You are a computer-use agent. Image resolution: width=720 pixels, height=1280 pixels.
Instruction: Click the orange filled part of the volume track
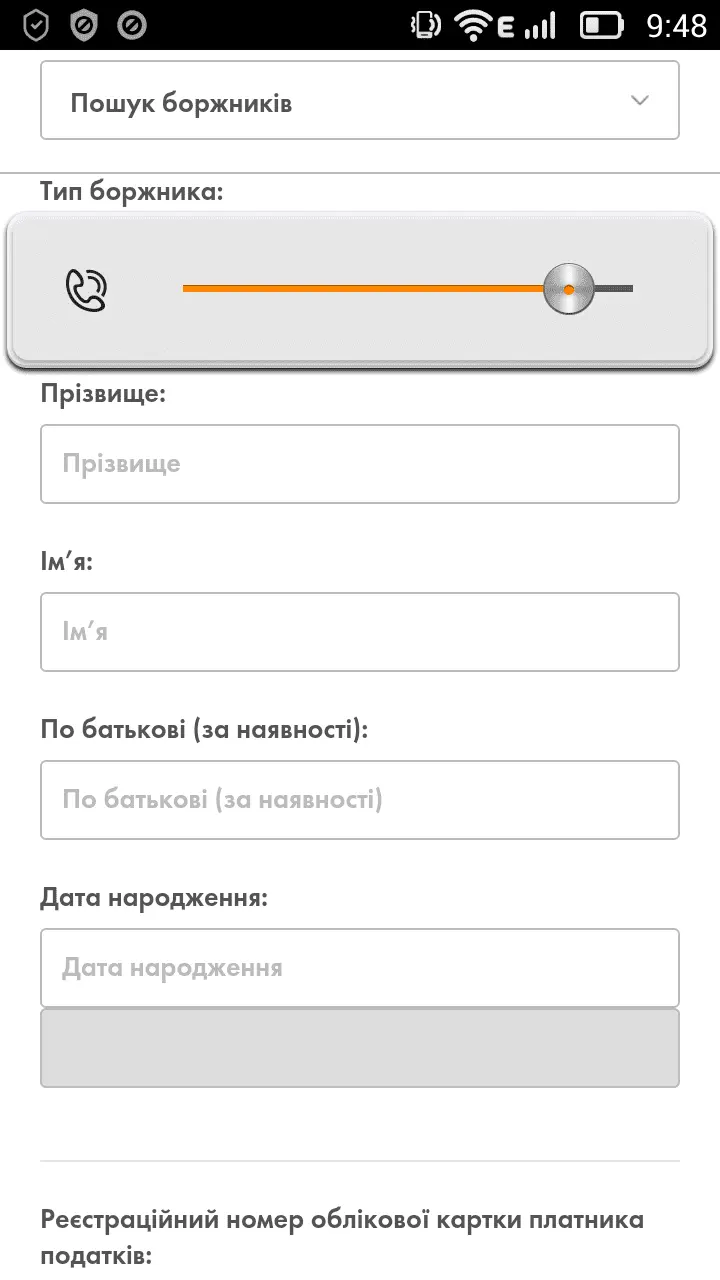tap(360, 289)
